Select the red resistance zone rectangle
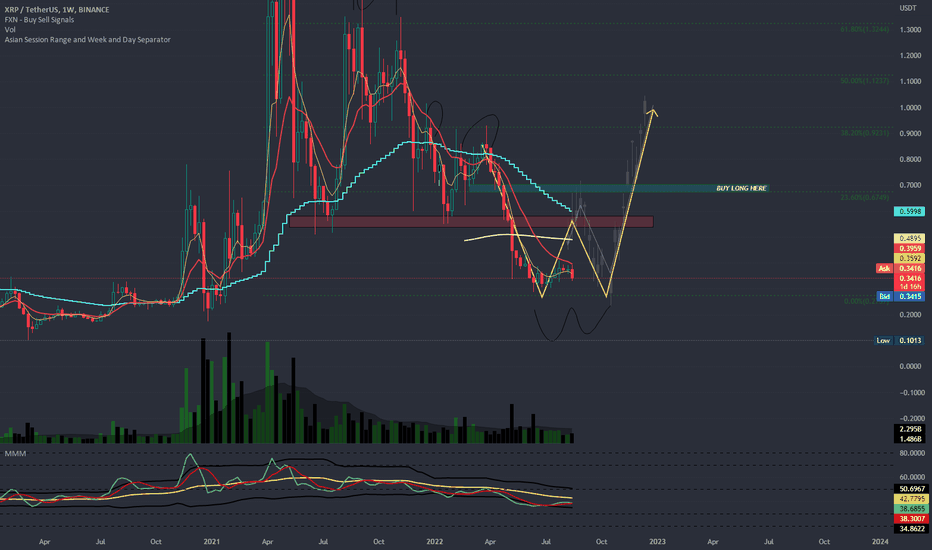Viewport: 932px width, 550px height. pyautogui.click(x=471, y=221)
